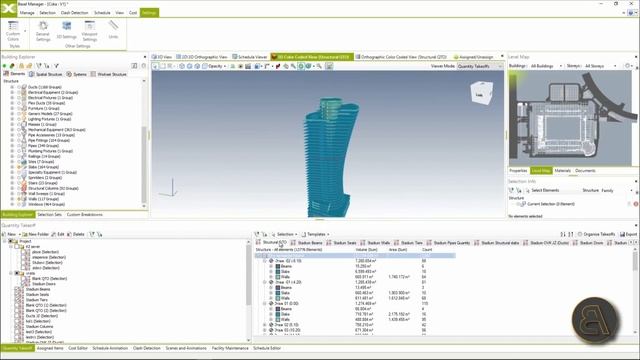640x360 pixels.
Task: Open the Manage ribbon tab
Action: [27, 13]
